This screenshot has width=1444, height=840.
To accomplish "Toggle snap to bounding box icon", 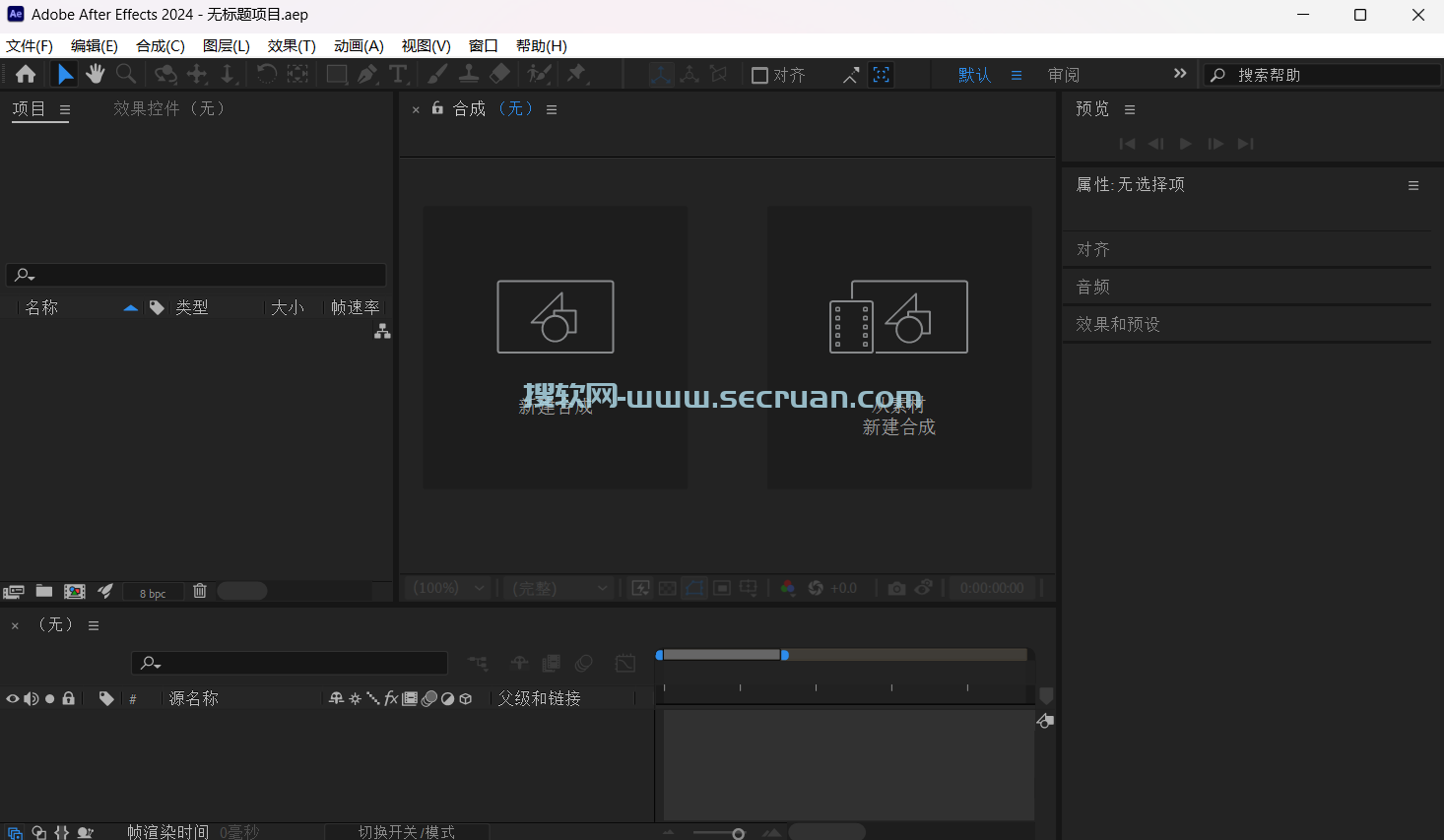I will pyautogui.click(x=882, y=75).
